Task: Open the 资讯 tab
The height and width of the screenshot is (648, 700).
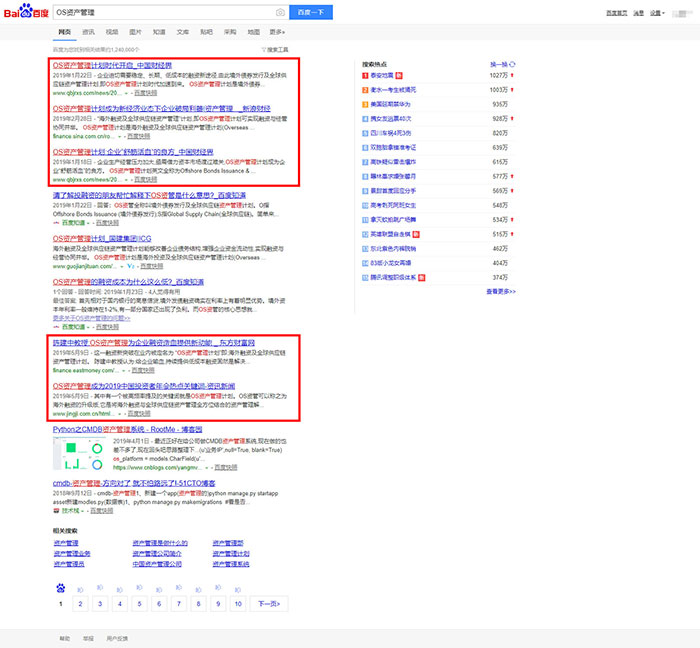Action: 88,32
